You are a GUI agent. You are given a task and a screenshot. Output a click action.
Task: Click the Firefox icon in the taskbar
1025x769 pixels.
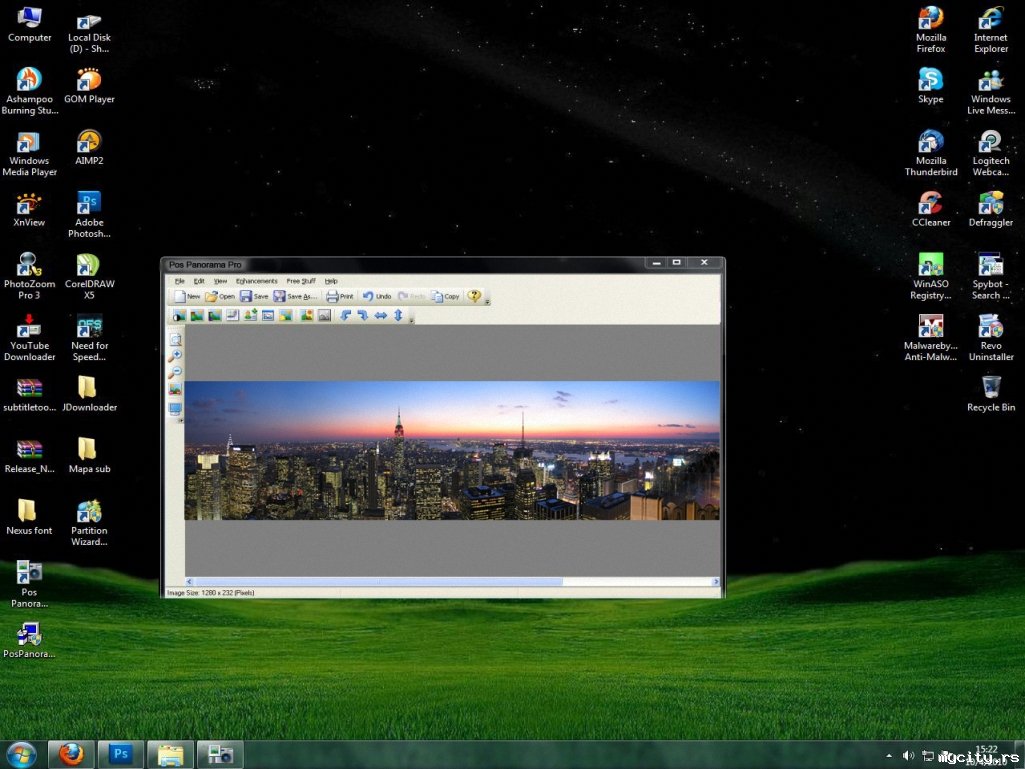(71, 755)
